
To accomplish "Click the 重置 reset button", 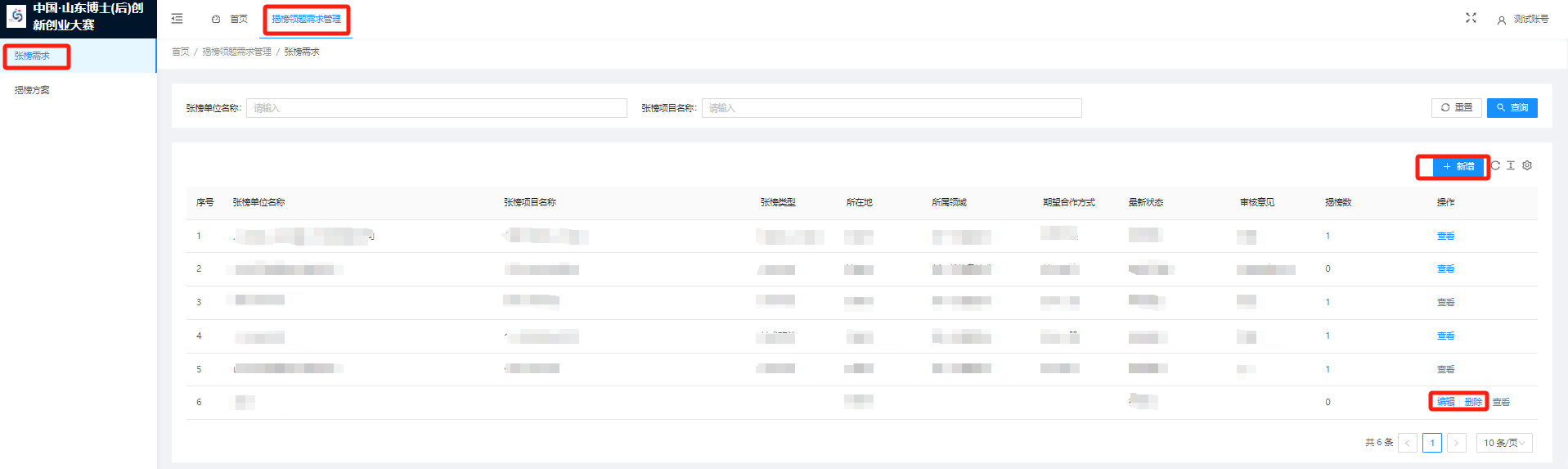I will tap(1457, 108).
